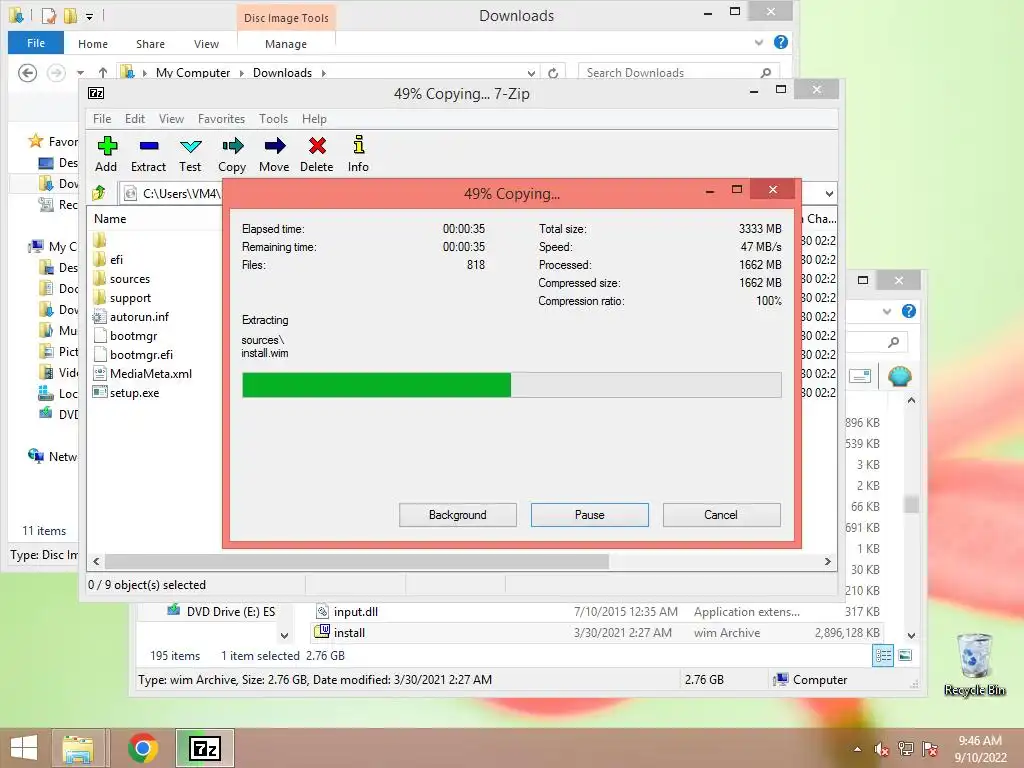Screen dimensions: 1024x768
Task: Click the Background button in copy dialog
Action: [458, 515]
